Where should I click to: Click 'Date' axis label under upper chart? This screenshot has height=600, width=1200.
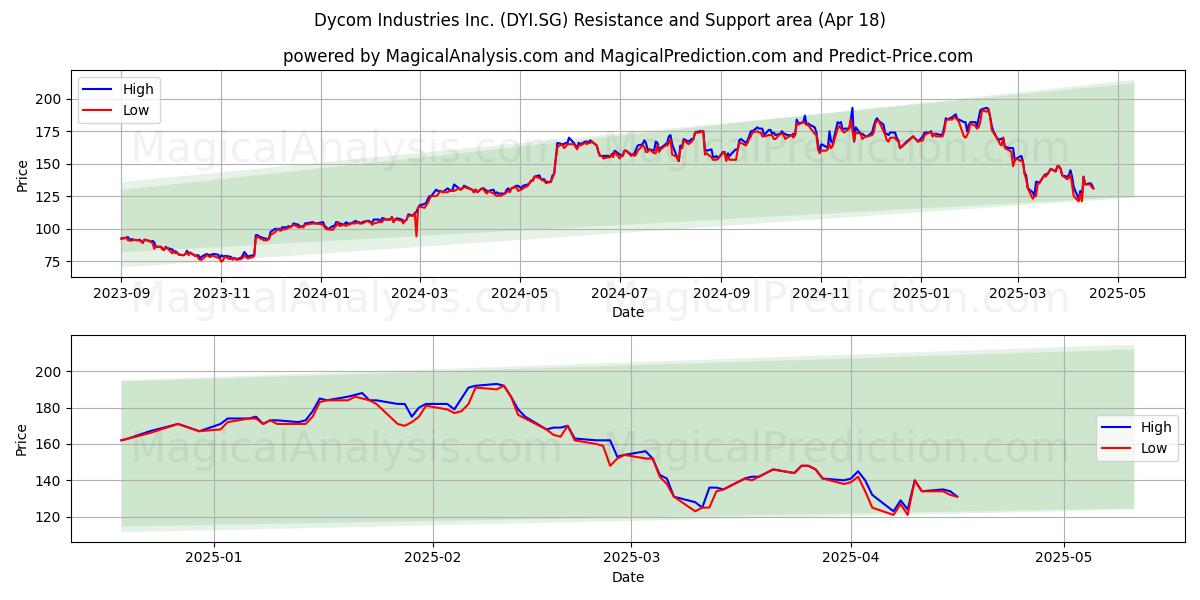click(x=628, y=313)
